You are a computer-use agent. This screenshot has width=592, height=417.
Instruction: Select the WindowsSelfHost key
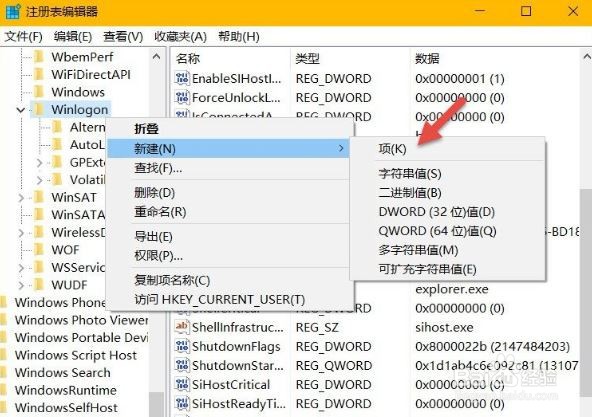pyautogui.click(x=66, y=408)
